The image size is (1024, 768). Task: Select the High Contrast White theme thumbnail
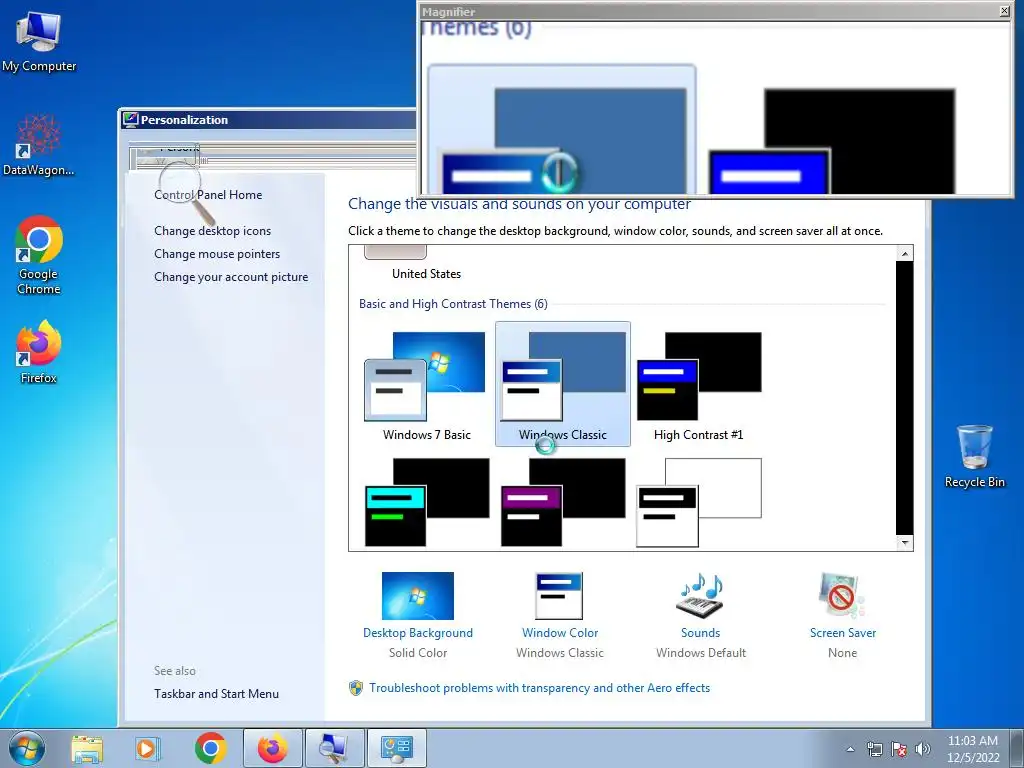(x=699, y=502)
